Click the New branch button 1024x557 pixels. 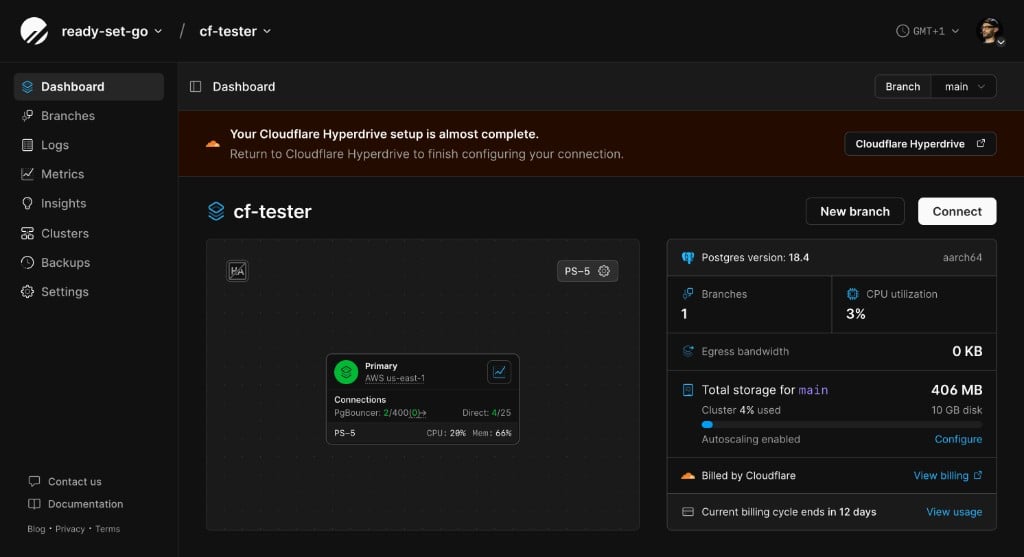855,212
